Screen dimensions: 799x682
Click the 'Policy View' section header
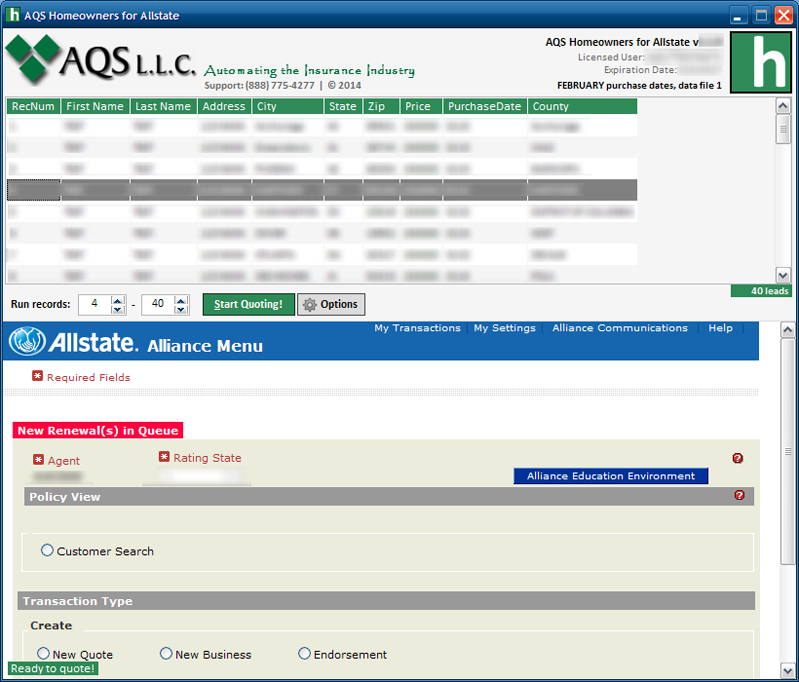(389, 496)
